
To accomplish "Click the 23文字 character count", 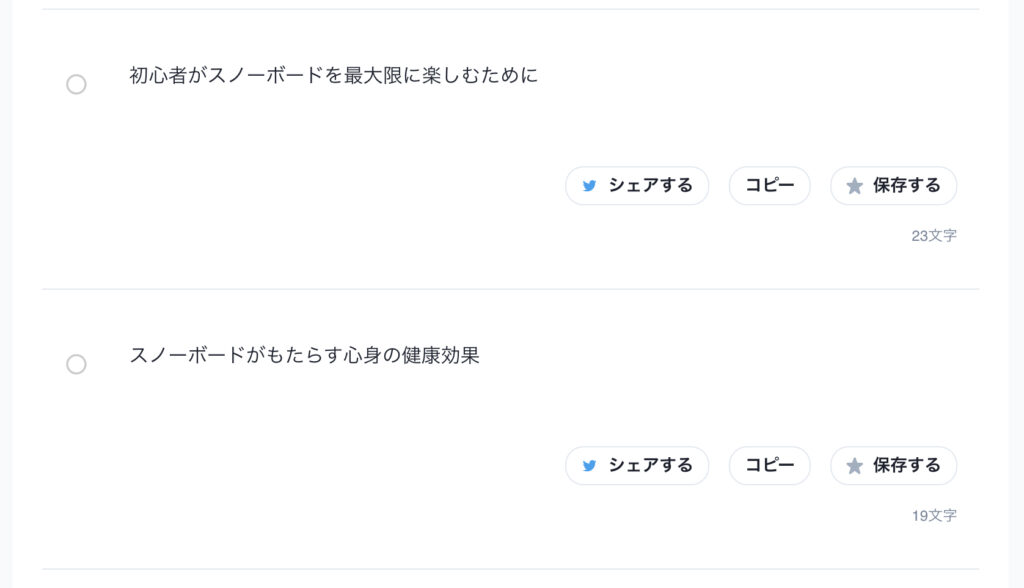I will tap(933, 236).
